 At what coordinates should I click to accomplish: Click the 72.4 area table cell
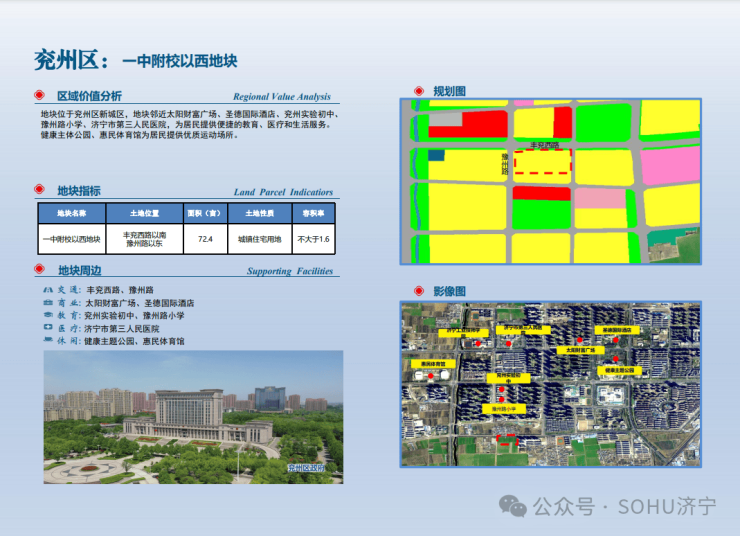pos(205,239)
